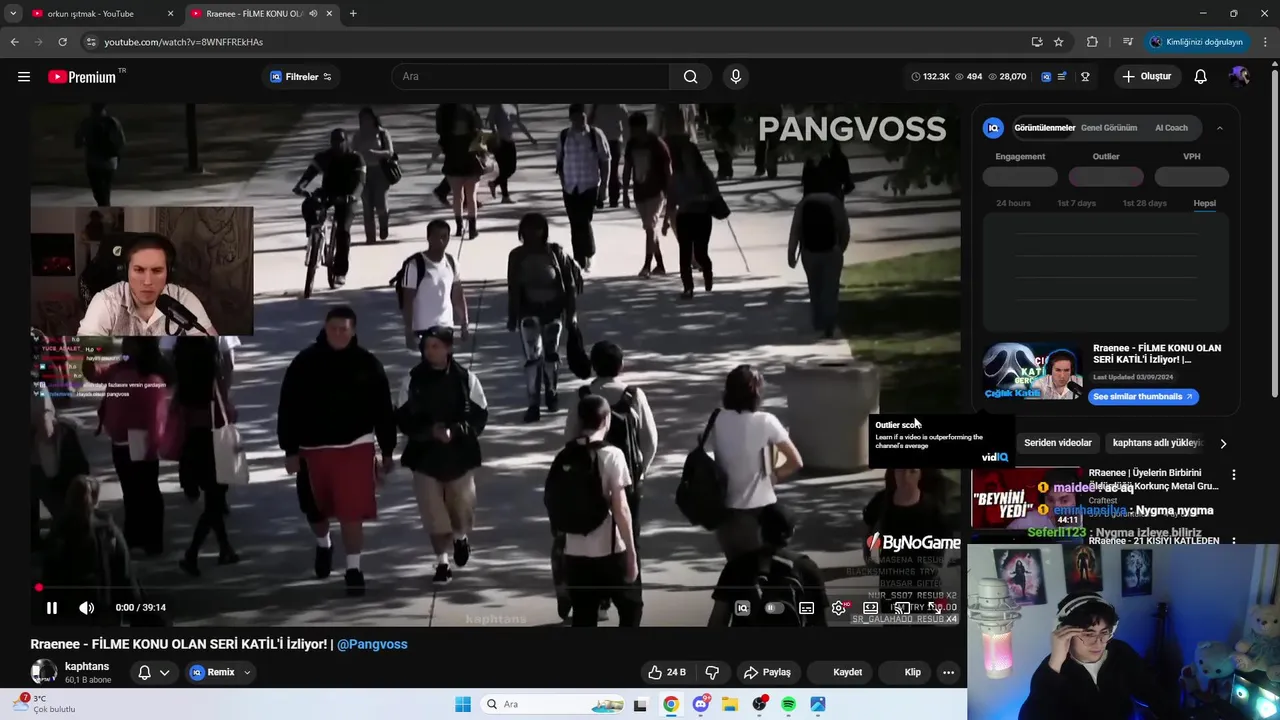1280x720 pixels.
Task: Mute the video with the volume icon
Action: (87, 607)
